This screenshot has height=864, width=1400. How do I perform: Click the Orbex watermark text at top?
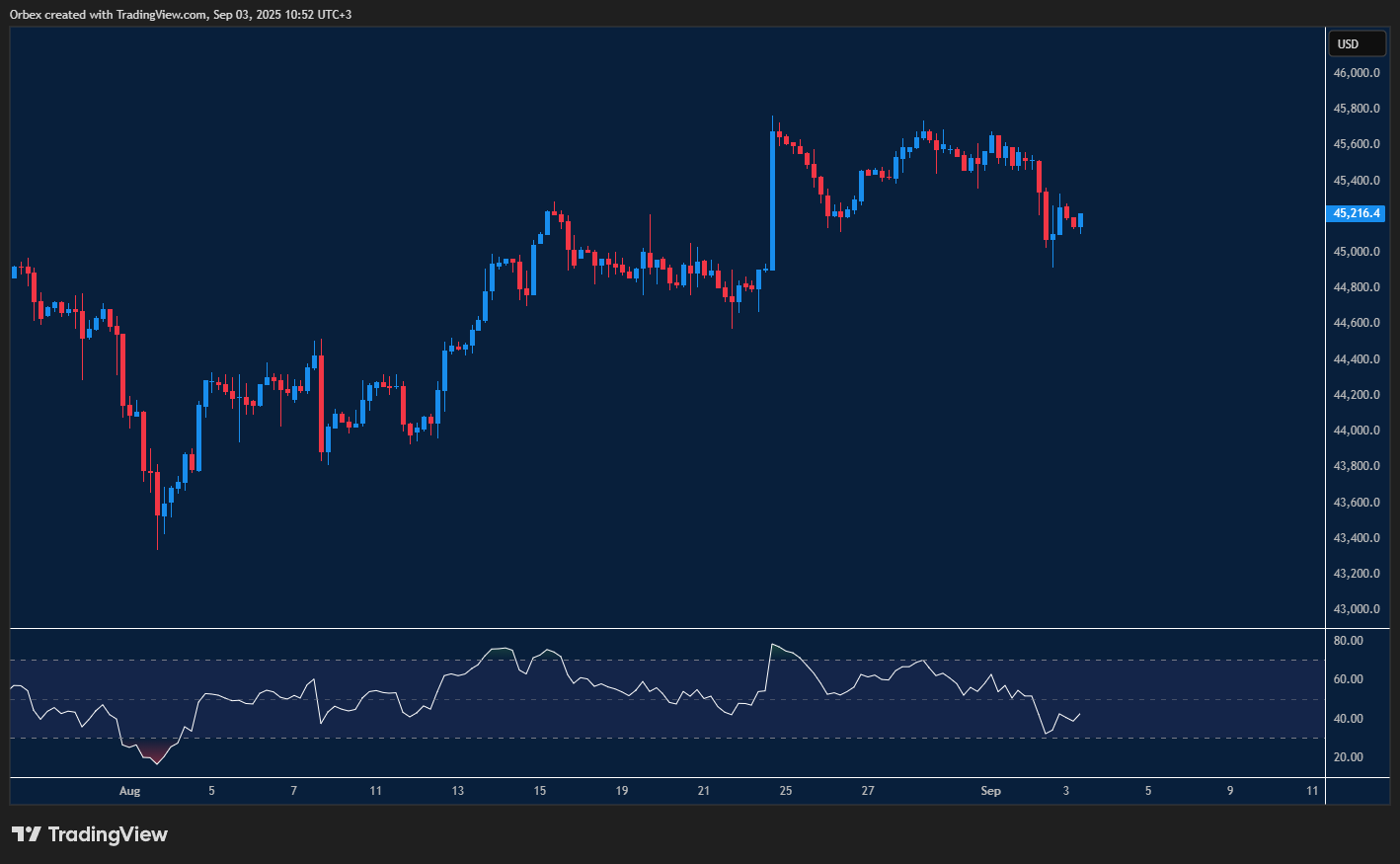(x=24, y=14)
